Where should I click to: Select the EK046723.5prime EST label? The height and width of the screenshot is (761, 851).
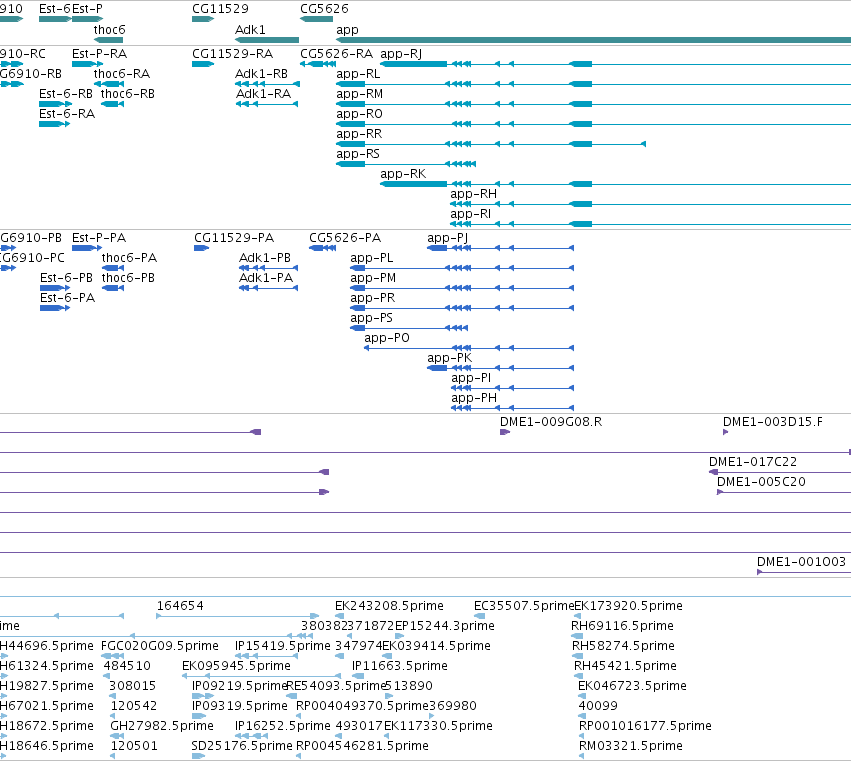tap(632, 687)
